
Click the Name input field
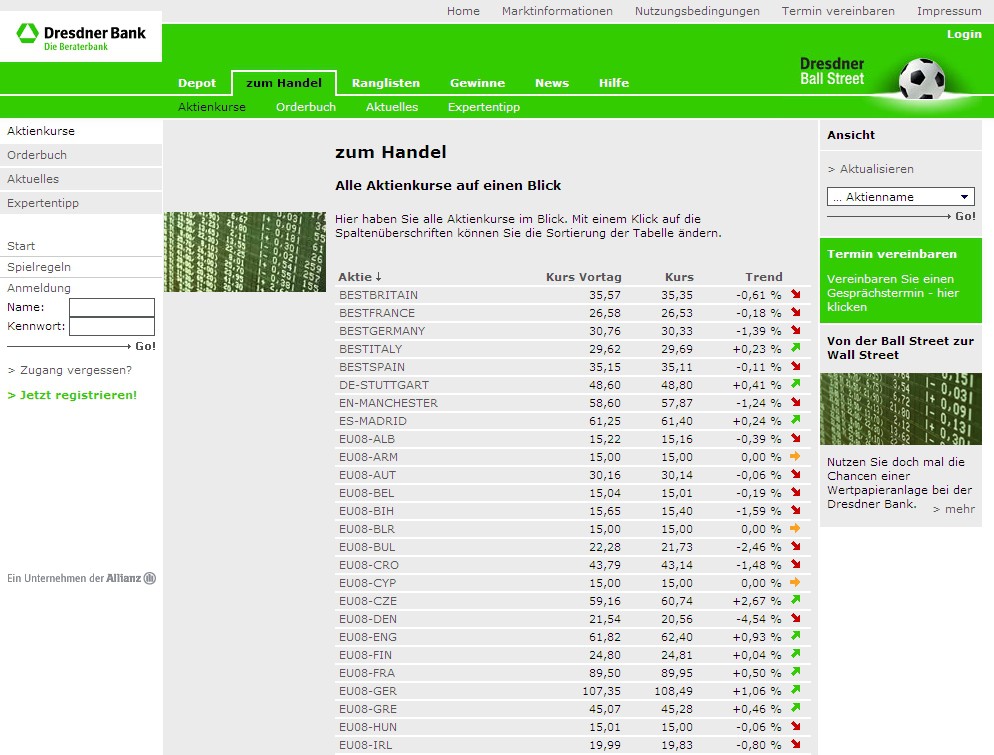click(x=112, y=307)
